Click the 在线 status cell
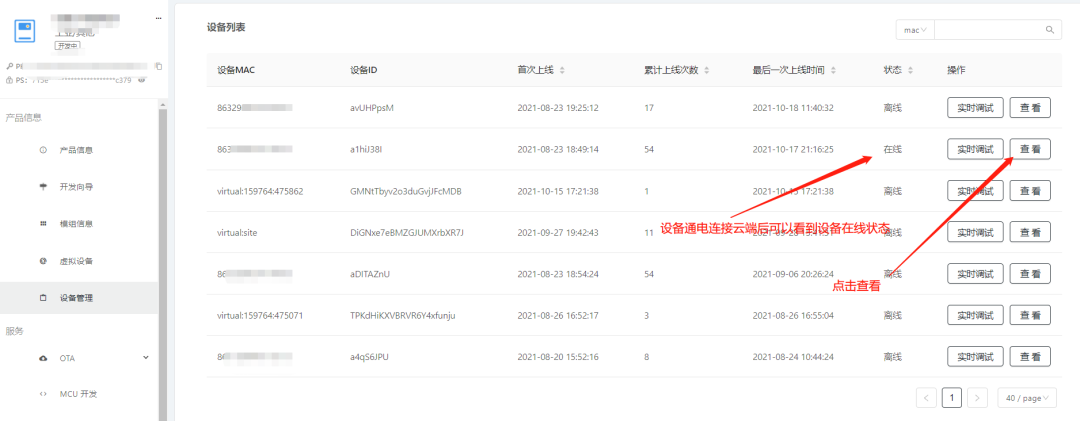1080x421 pixels. 892,150
